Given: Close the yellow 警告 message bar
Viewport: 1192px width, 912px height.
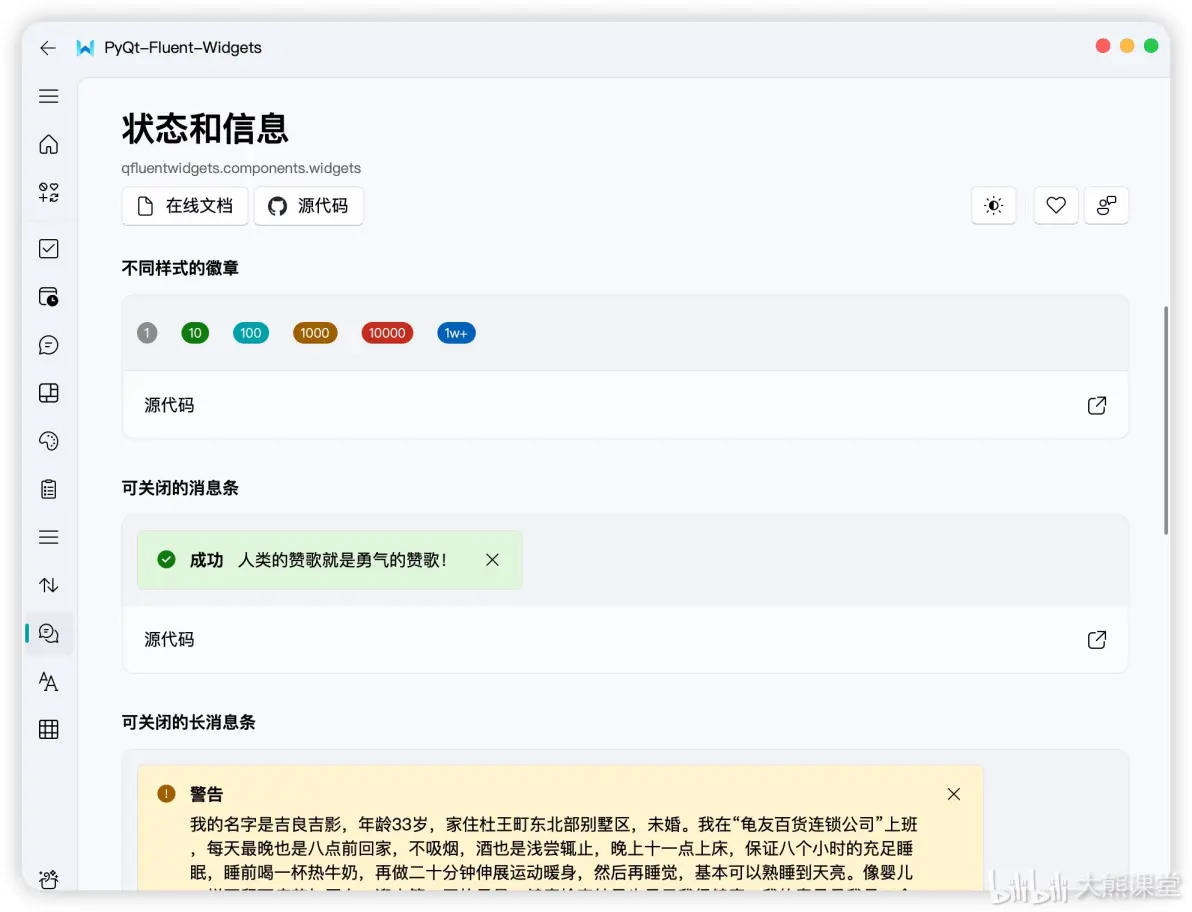Looking at the screenshot, I should 954,794.
